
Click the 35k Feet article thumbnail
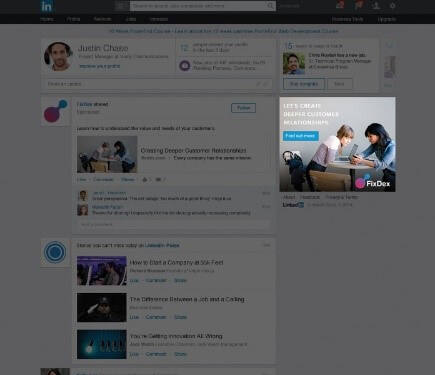[102, 270]
